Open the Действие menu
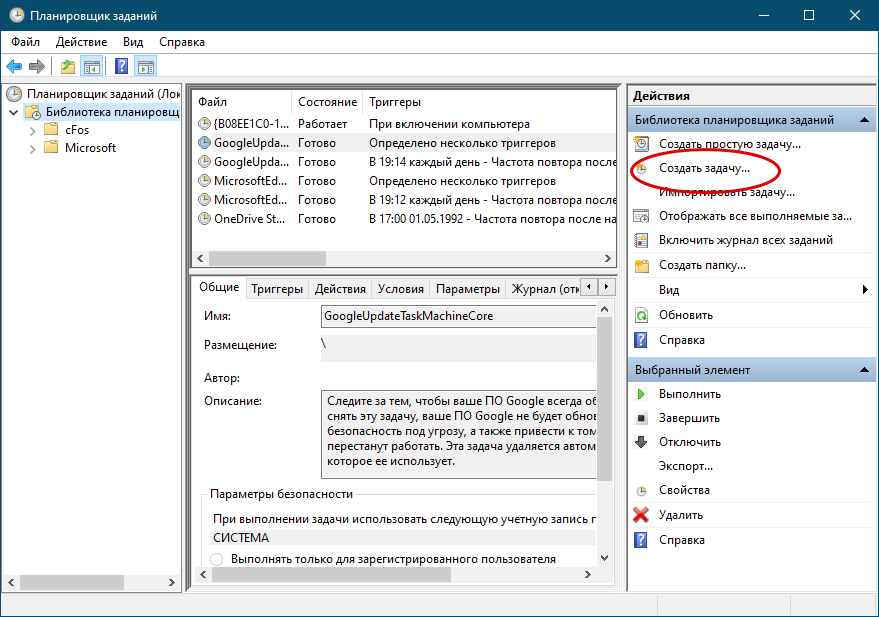The height and width of the screenshot is (617, 879). [81, 42]
